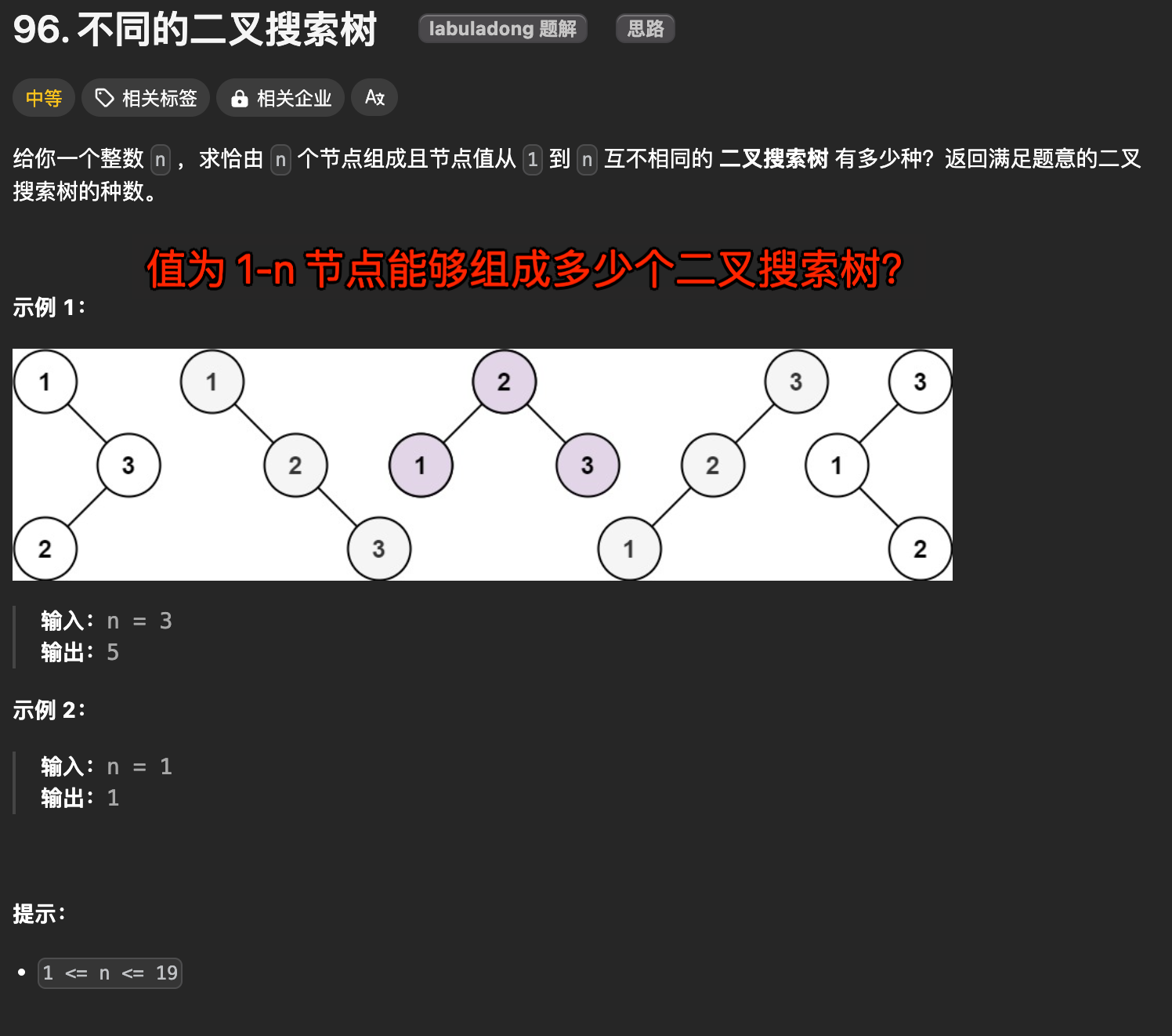Click the bold 二叉搜索树 term in description
Screen dimensions: 1172x1036
773,158
